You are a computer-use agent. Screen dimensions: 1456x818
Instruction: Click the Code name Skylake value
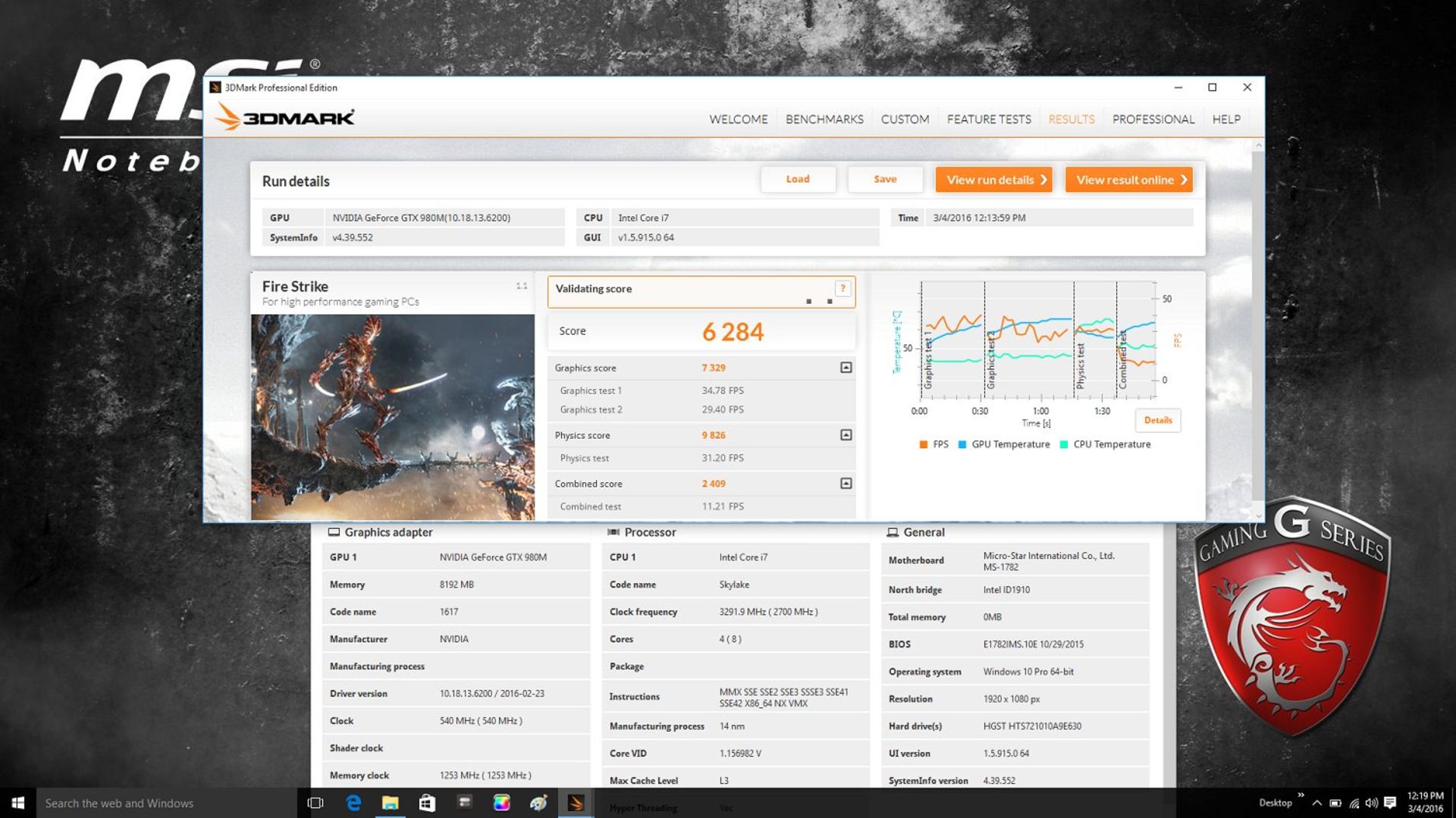pos(734,585)
